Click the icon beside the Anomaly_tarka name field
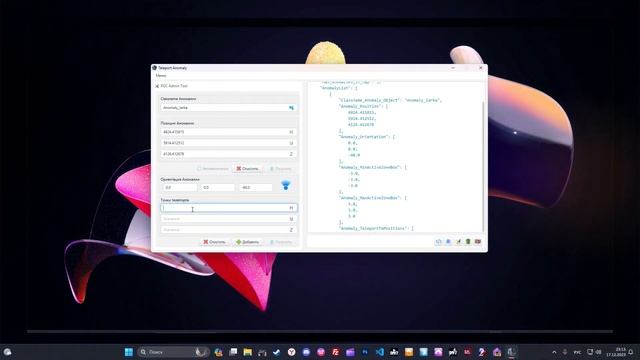Viewport: 640px width, 360px height. point(291,108)
